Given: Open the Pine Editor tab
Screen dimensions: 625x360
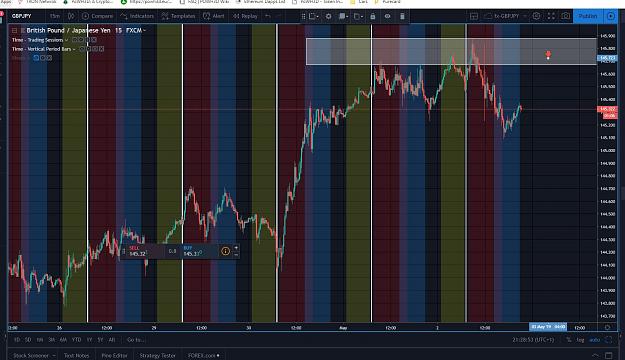Looking at the screenshot, I should (x=114, y=355).
